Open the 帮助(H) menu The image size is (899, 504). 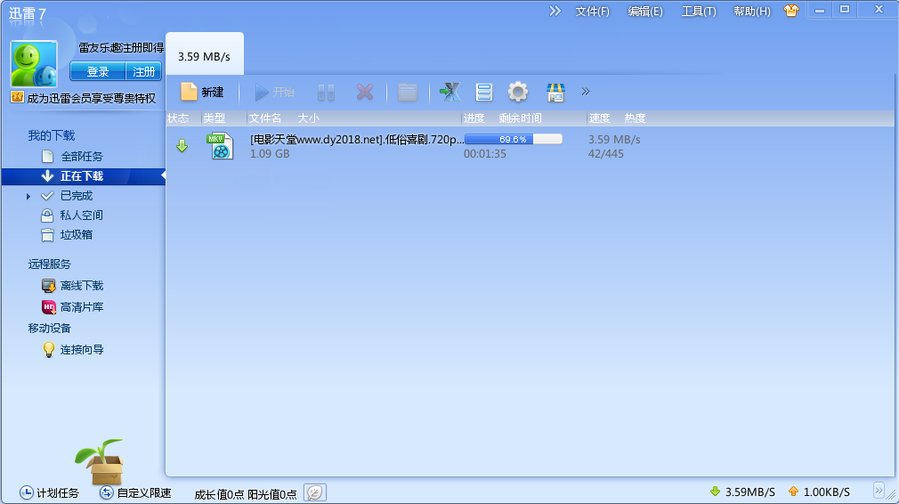pyautogui.click(x=752, y=11)
